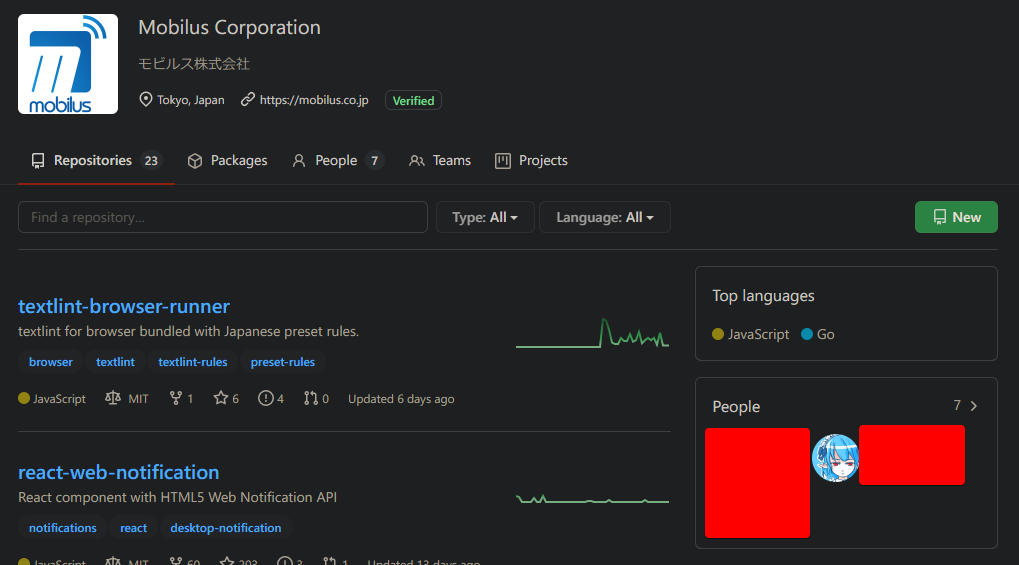Click the People panel heading
This screenshot has height=565, width=1019.
click(736, 406)
